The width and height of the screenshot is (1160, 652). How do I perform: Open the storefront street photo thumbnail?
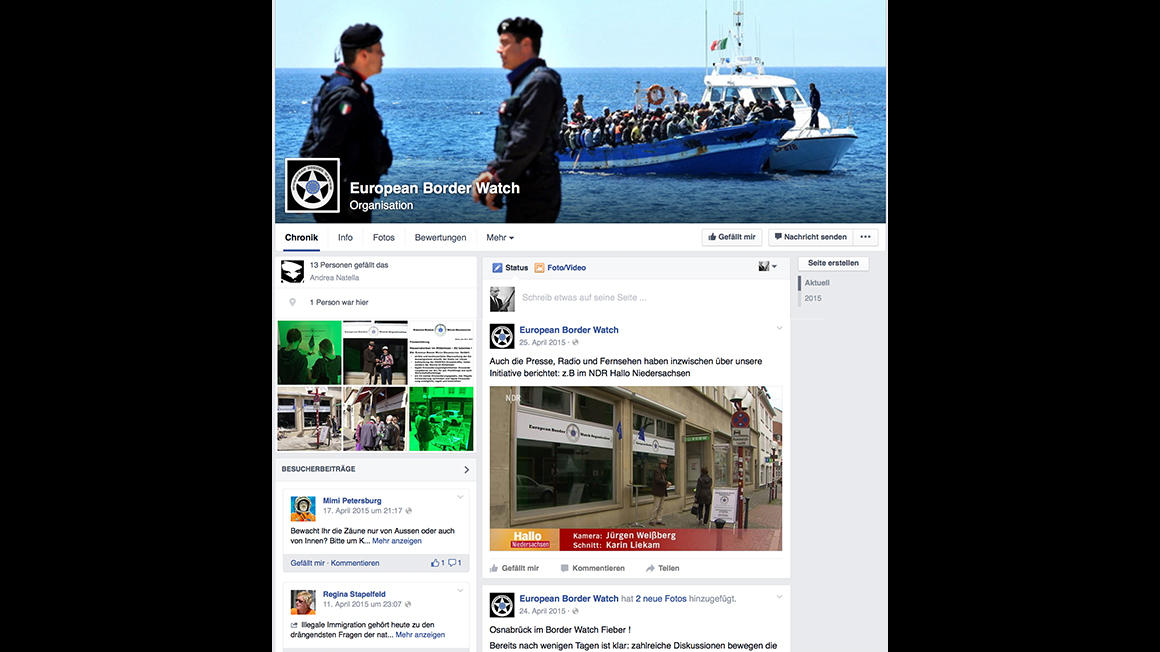click(309, 419)
